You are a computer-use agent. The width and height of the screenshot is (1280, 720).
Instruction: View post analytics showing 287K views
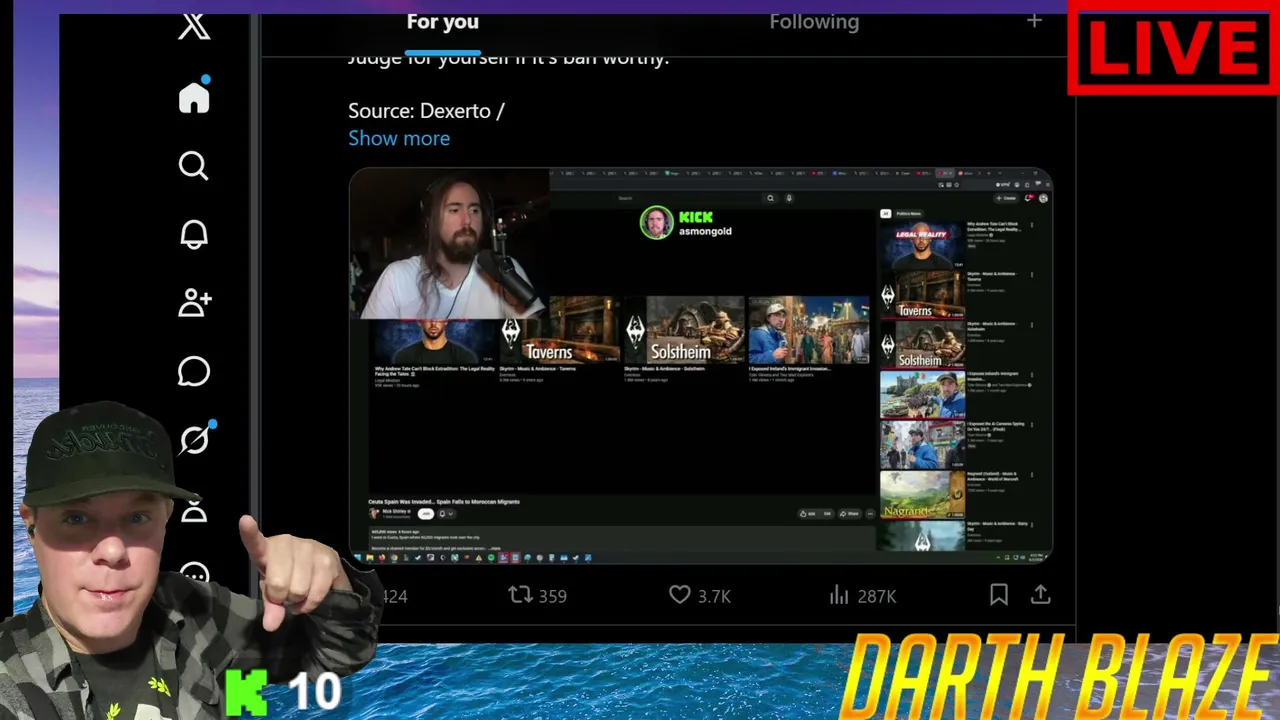[x=862, y=595]
